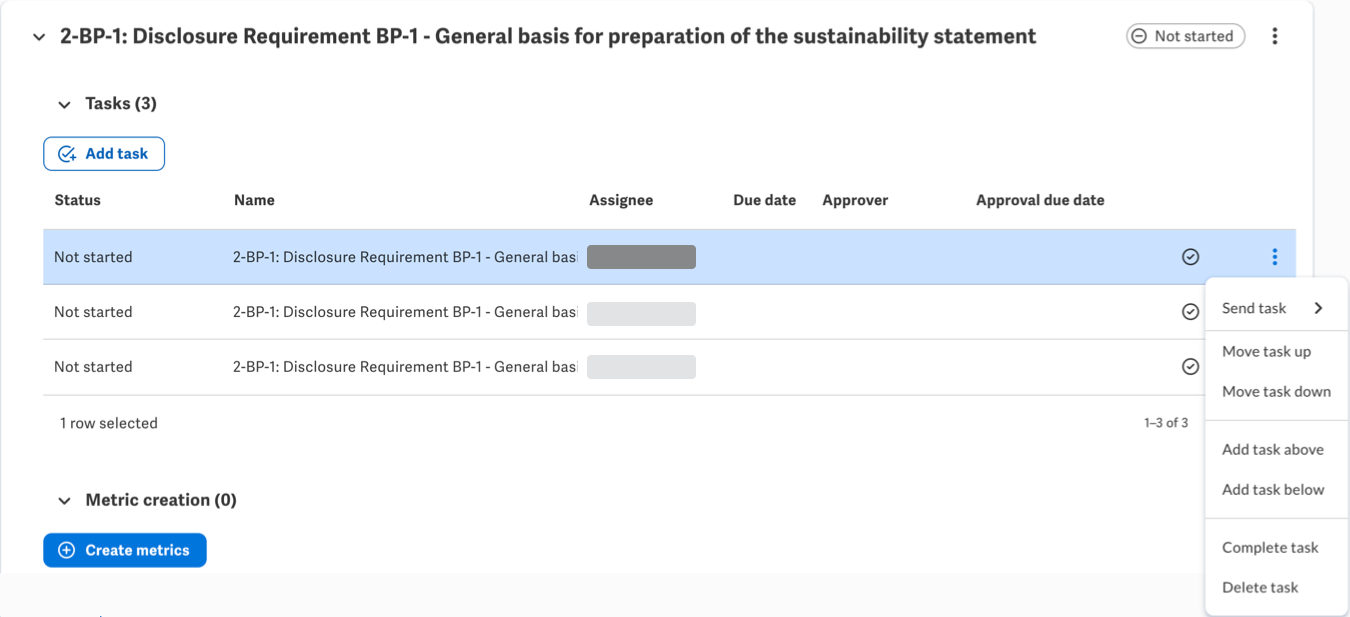Select the second Not started task row
Screen dimensions: 1350x617
400,311
